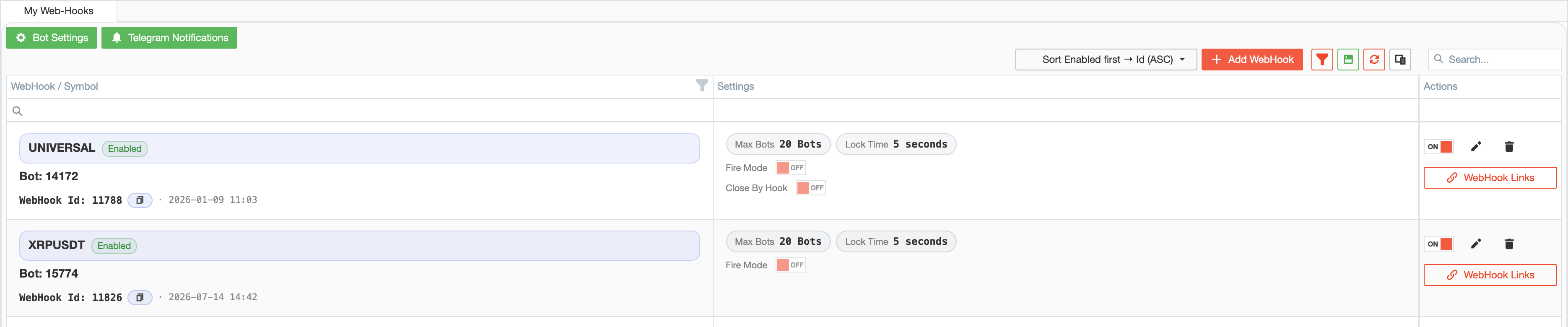The height and width of the screenshot is (327, 1568).
Task: Copy WebHook Id 11788 to clipboard
Action: 140,200
